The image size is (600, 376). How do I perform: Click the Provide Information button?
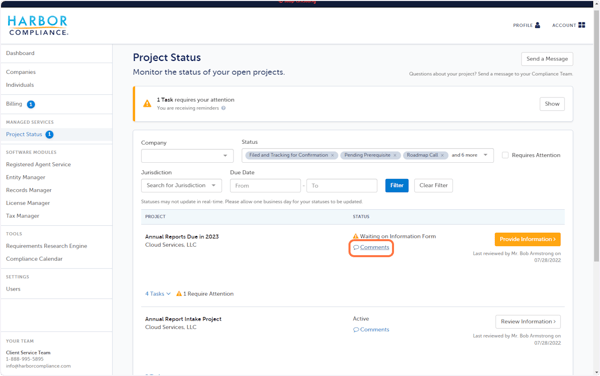tap(528, 239)
